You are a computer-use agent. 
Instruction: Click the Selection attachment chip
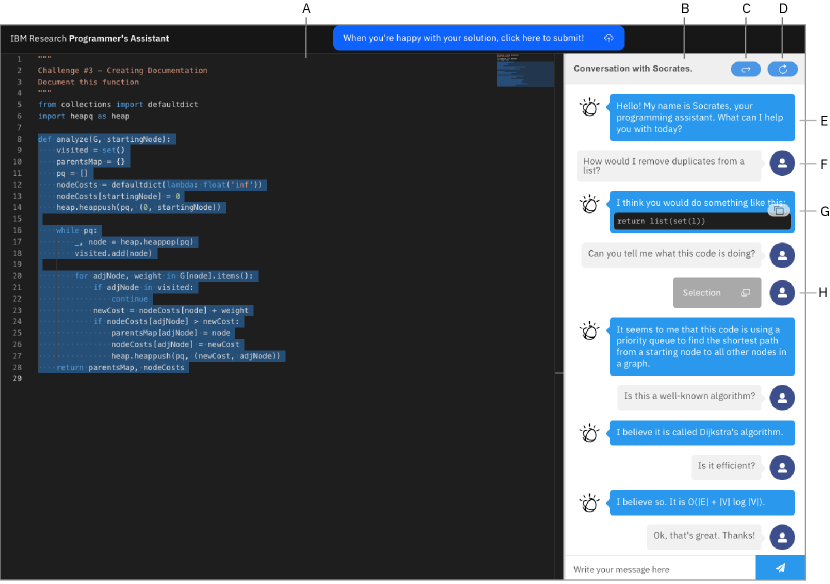pos(717,293)
